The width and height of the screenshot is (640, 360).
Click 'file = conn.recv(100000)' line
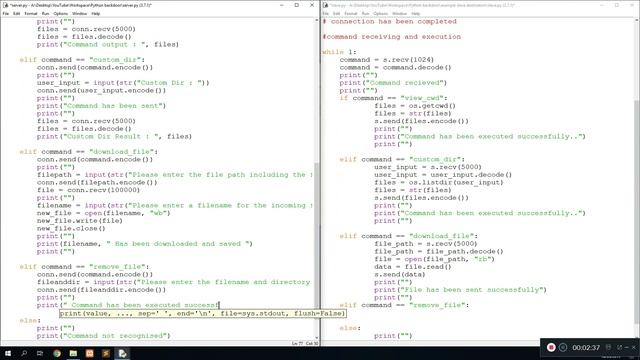tap(88, 190)
